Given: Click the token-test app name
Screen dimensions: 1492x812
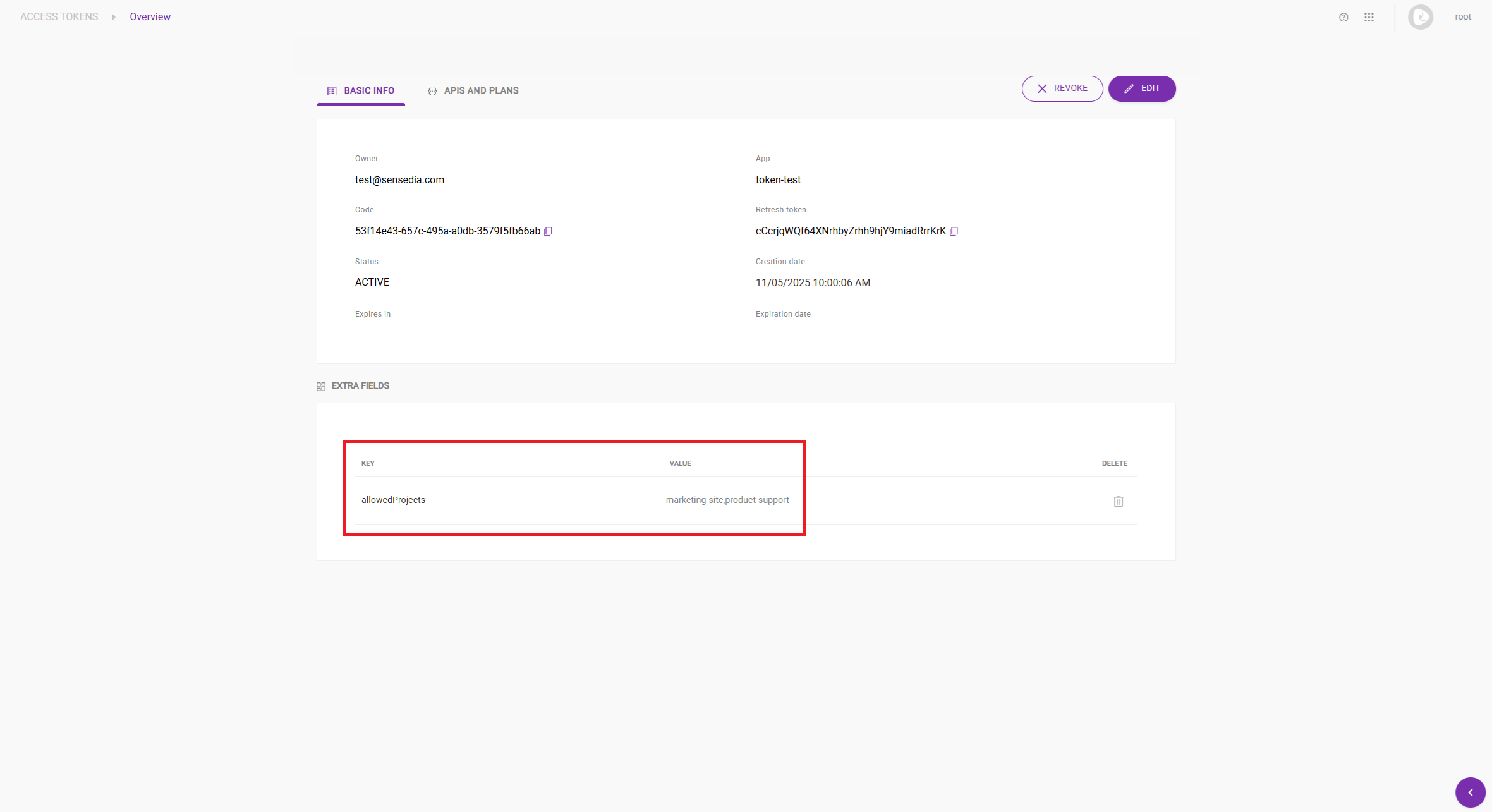Looking at the screenshot, I should tap(778, 180).
